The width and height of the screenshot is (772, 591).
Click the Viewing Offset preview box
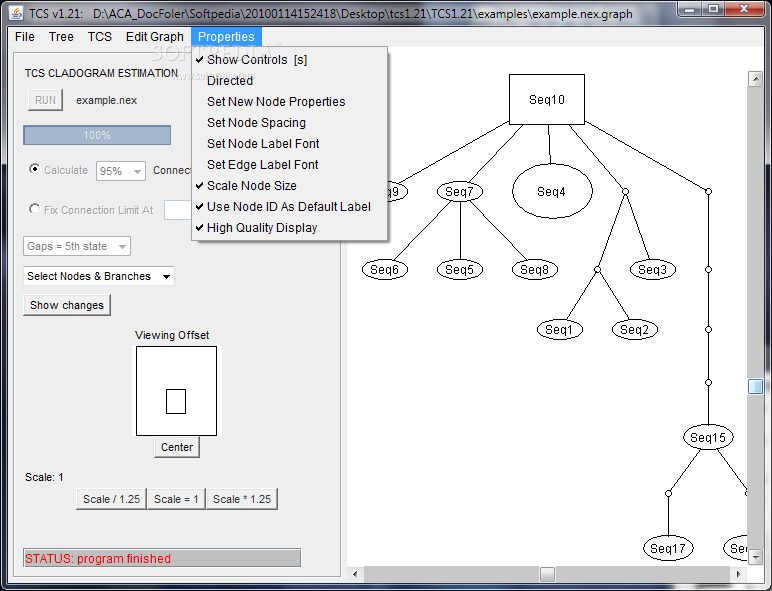pos(176,391)
